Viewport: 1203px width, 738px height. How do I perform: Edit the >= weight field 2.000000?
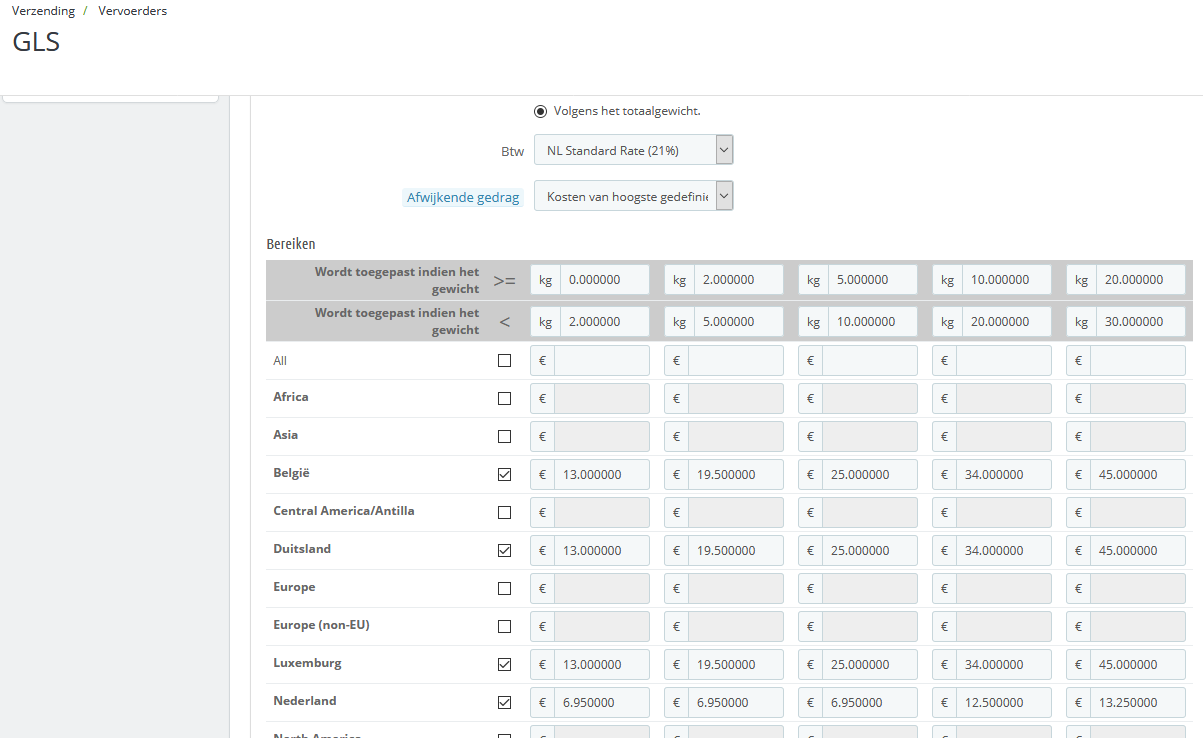point(738,280)
